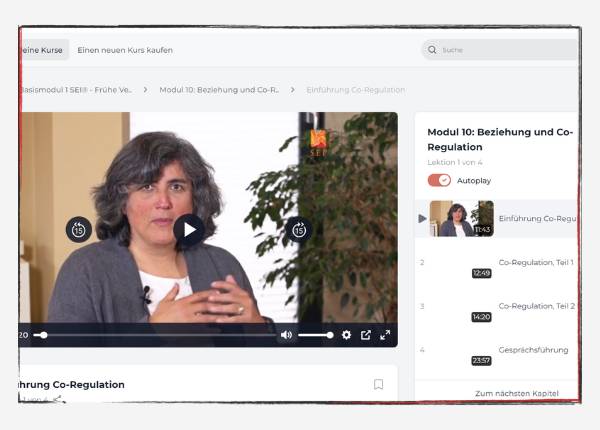Go to Basismodul 1 SEI breadcrumb

(76, 90)
